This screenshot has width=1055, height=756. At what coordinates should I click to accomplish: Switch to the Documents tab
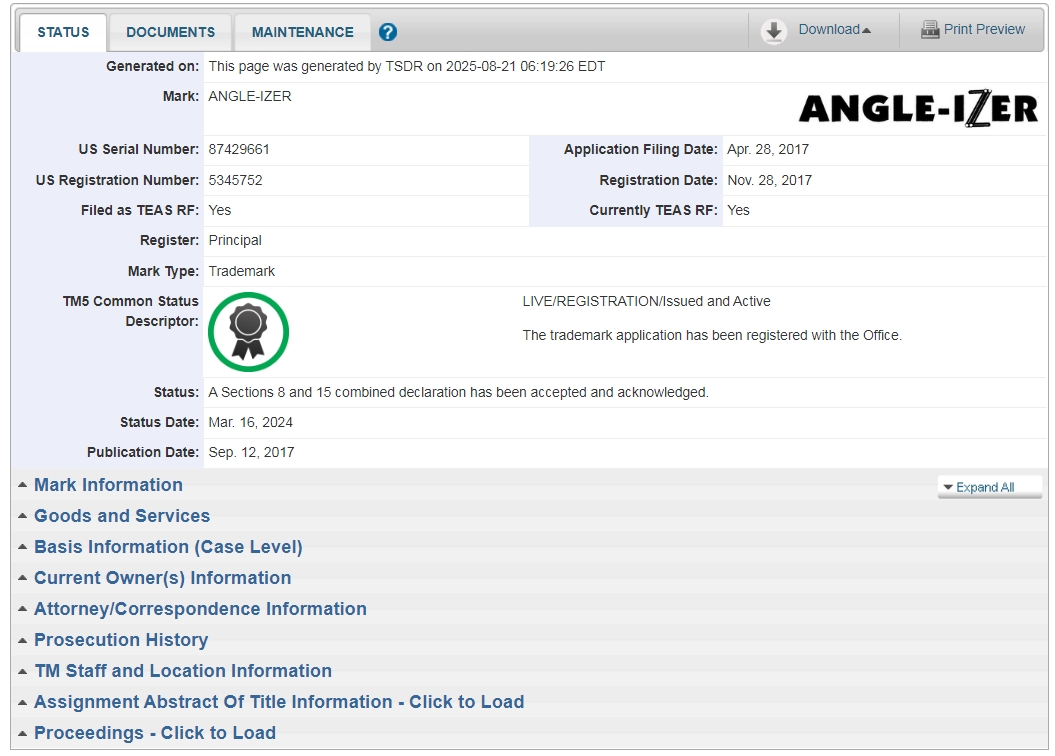[170, 32]
